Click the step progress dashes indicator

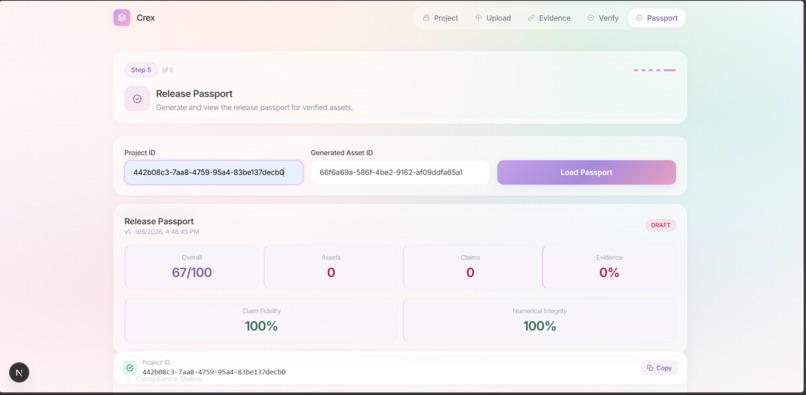coord(654,70)
